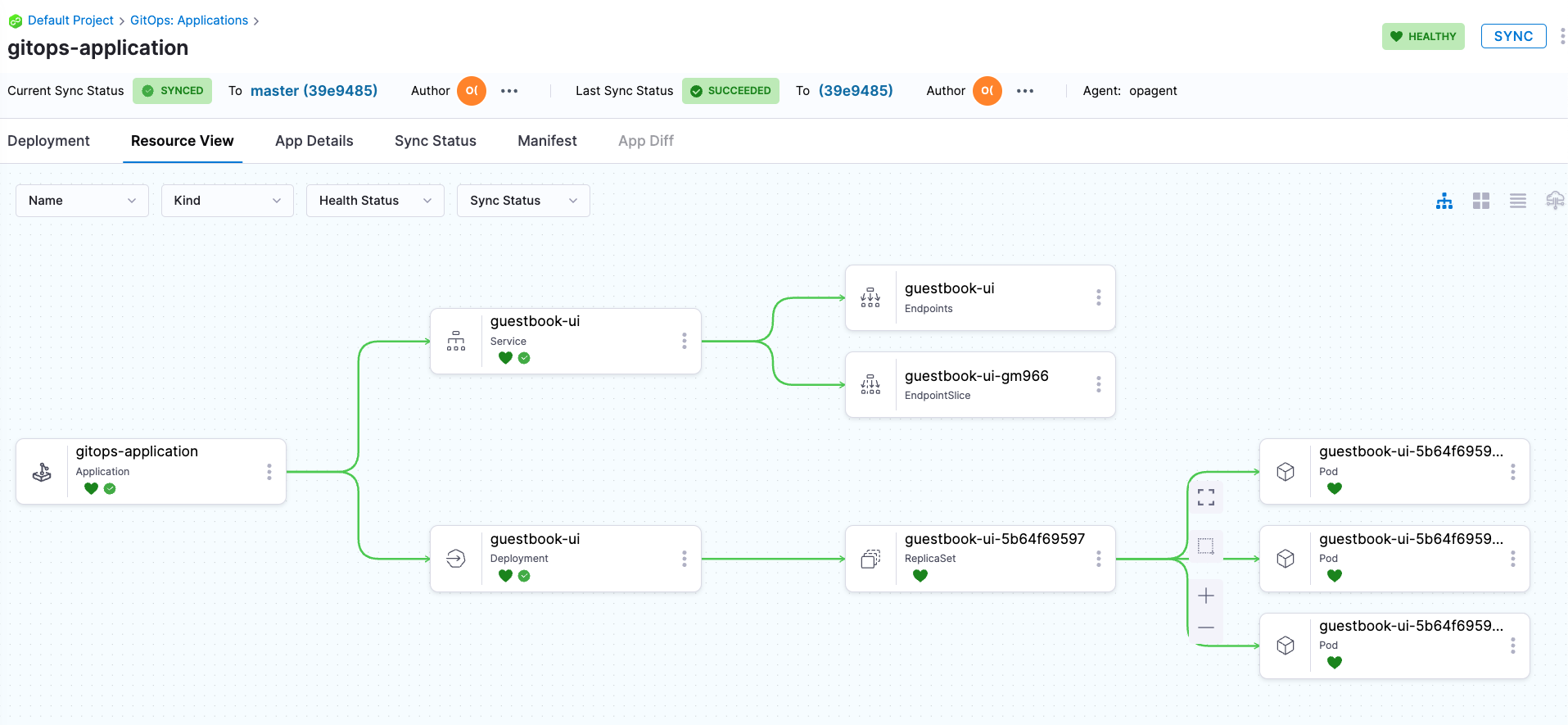The image size is (1568, 725).
Task: Open options menu for guestbook-ui-gm966 EndpointSlice
Action: (x=1099, y=384)
